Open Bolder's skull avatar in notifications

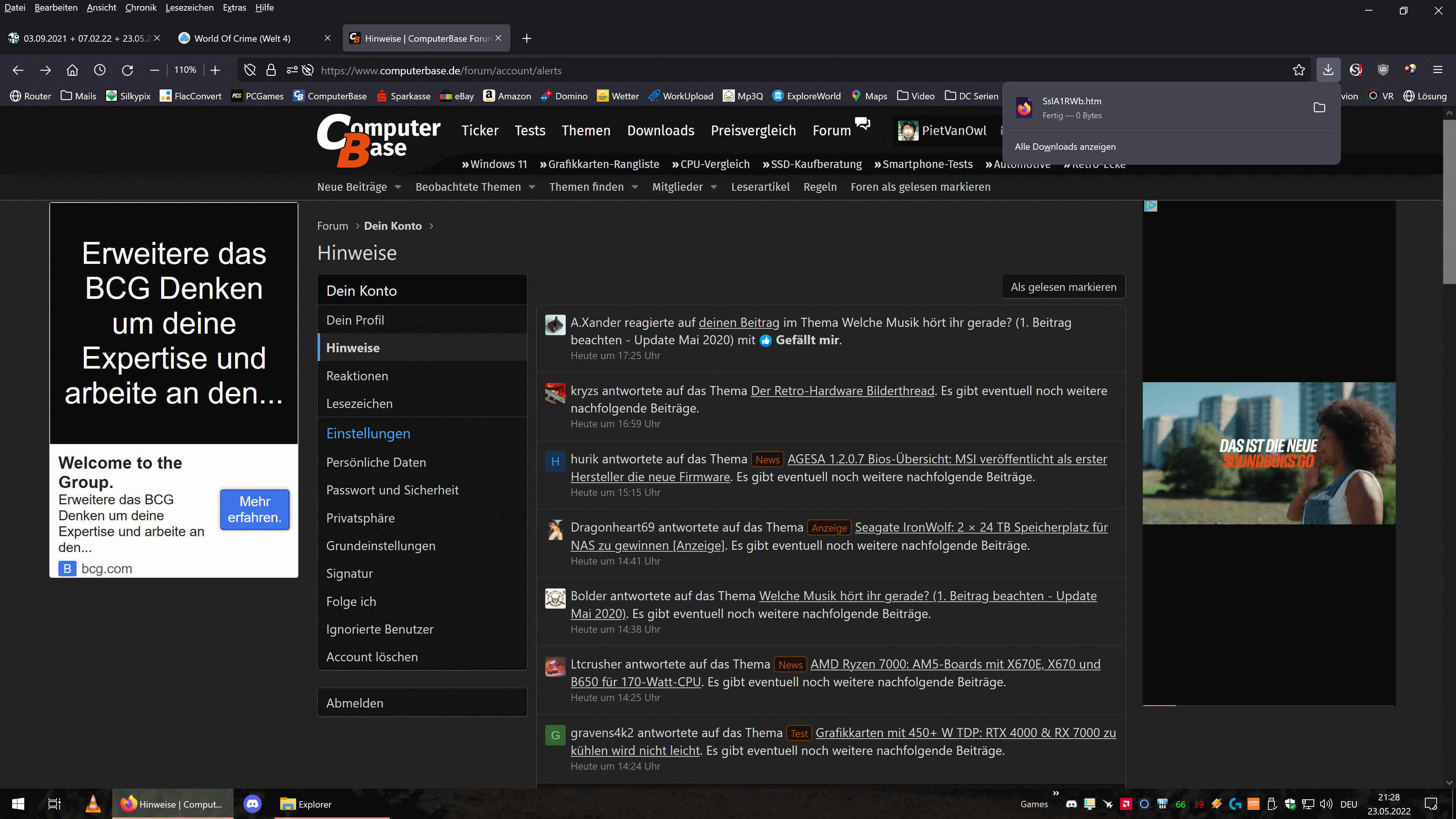(x=555, y=598)
